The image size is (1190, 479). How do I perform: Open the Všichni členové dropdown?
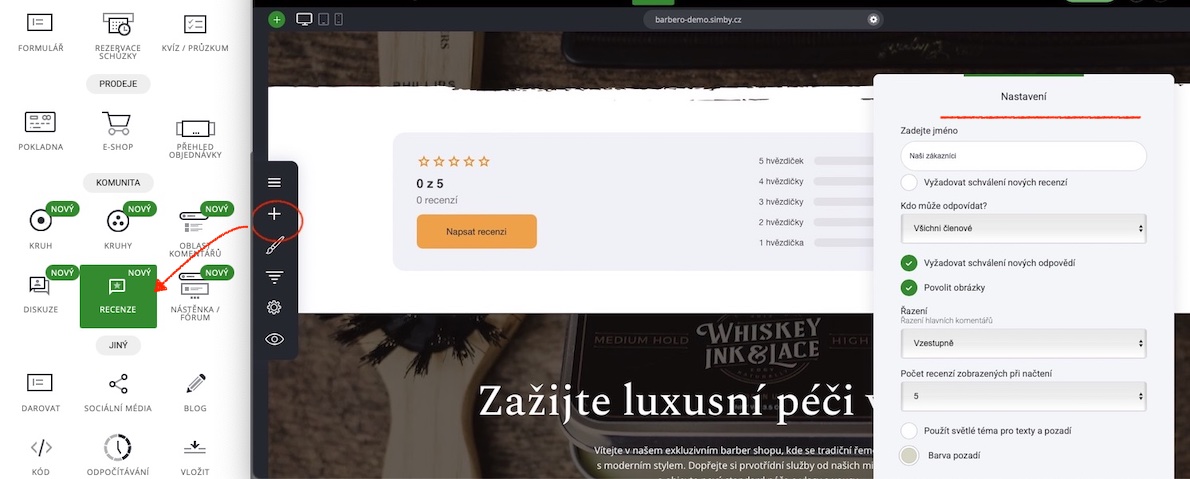(x=1023, y=228)
